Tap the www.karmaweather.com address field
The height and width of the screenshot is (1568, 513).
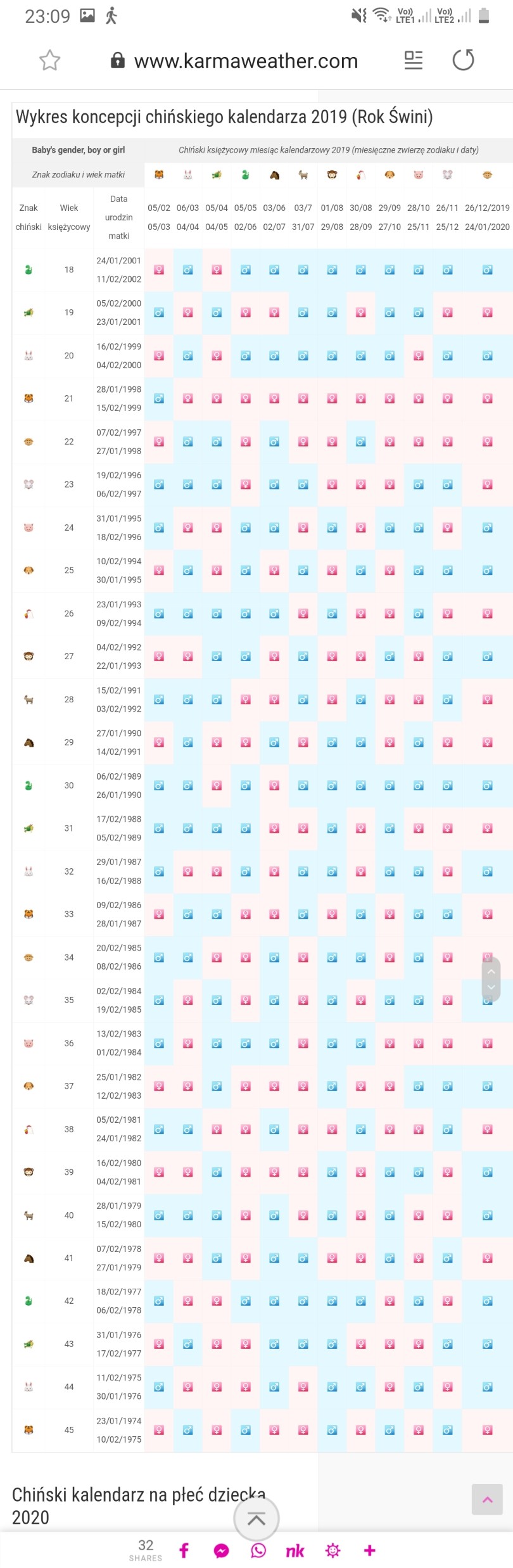(246, 61)
